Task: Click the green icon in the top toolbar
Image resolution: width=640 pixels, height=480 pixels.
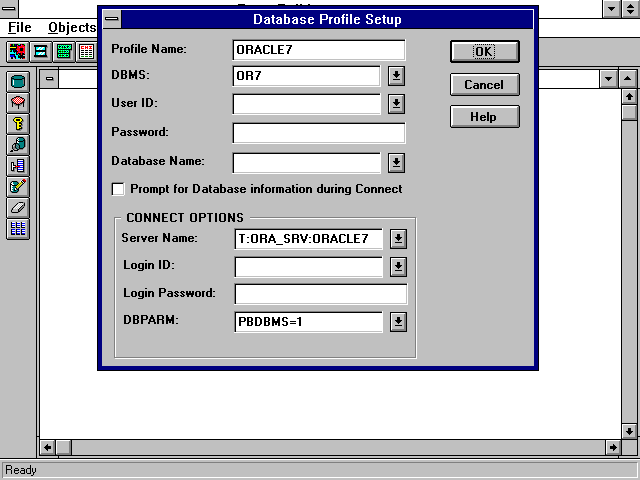Action: coord(64,51)
